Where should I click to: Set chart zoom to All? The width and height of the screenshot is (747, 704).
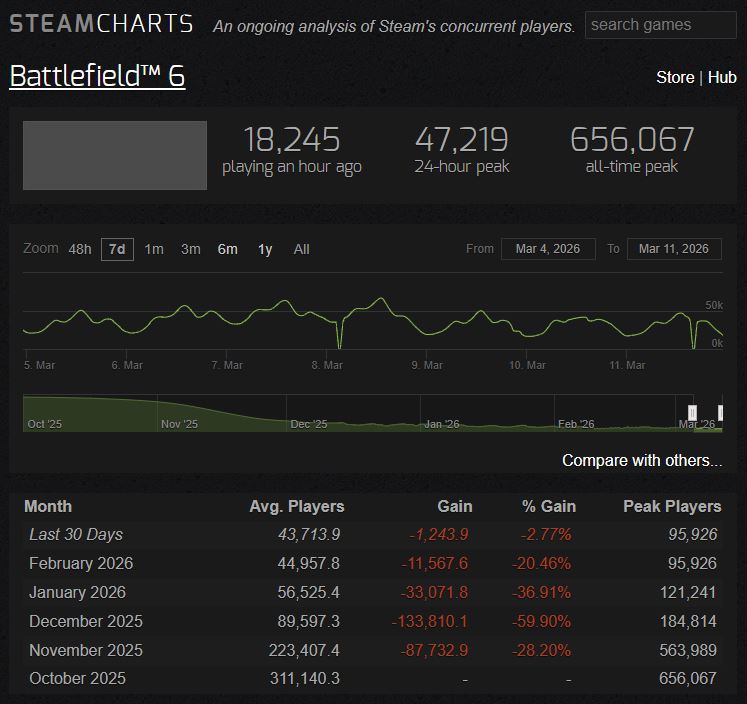(x=302, y=249)
